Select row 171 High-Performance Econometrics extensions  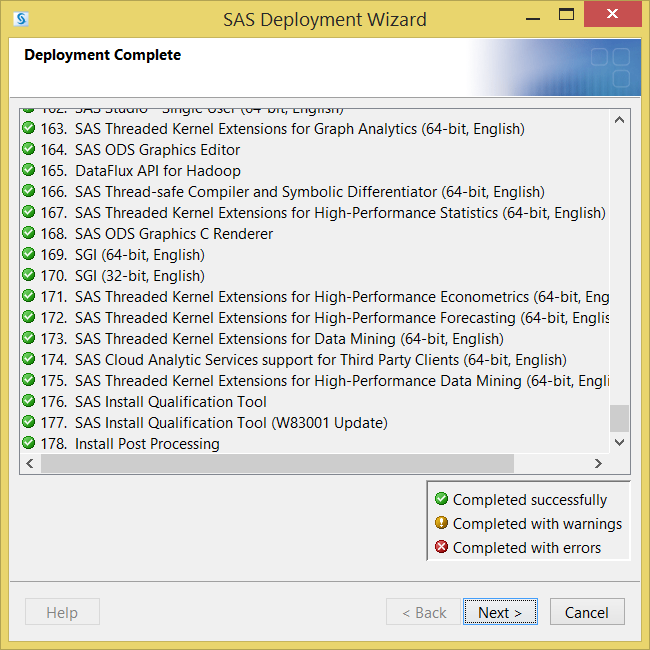(x=315, y=297)
